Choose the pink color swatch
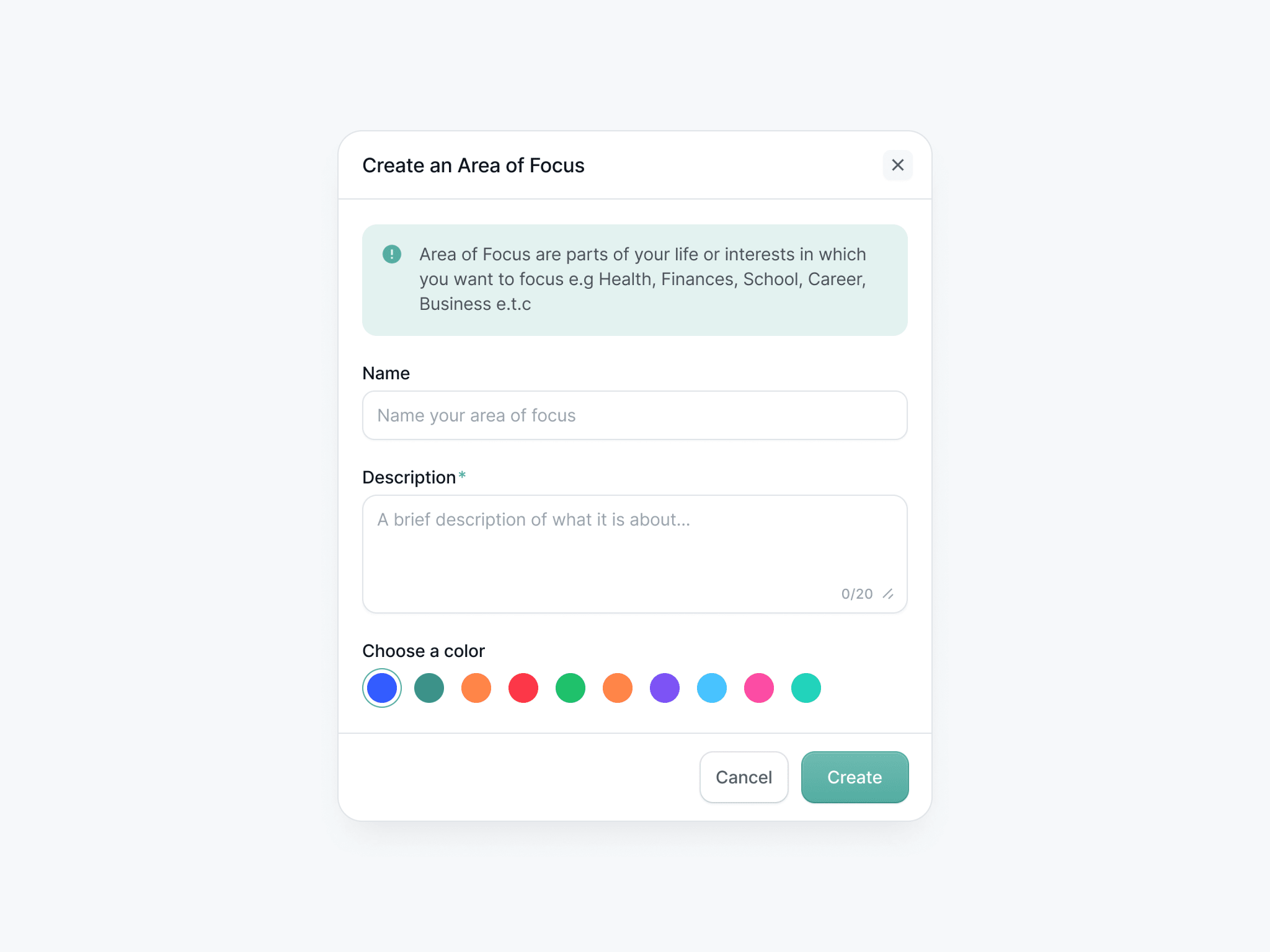This screenshot has width=1270, height=952. coord(759,688)
